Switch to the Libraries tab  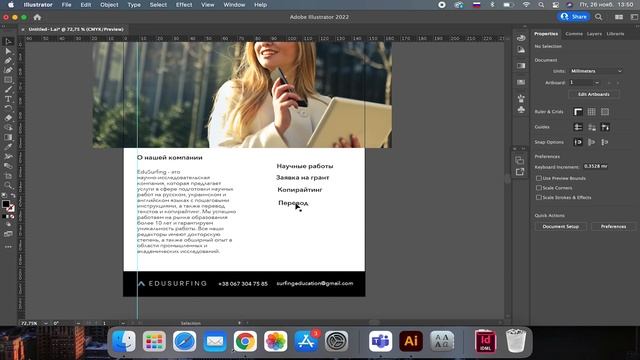[x=615, y=34]
